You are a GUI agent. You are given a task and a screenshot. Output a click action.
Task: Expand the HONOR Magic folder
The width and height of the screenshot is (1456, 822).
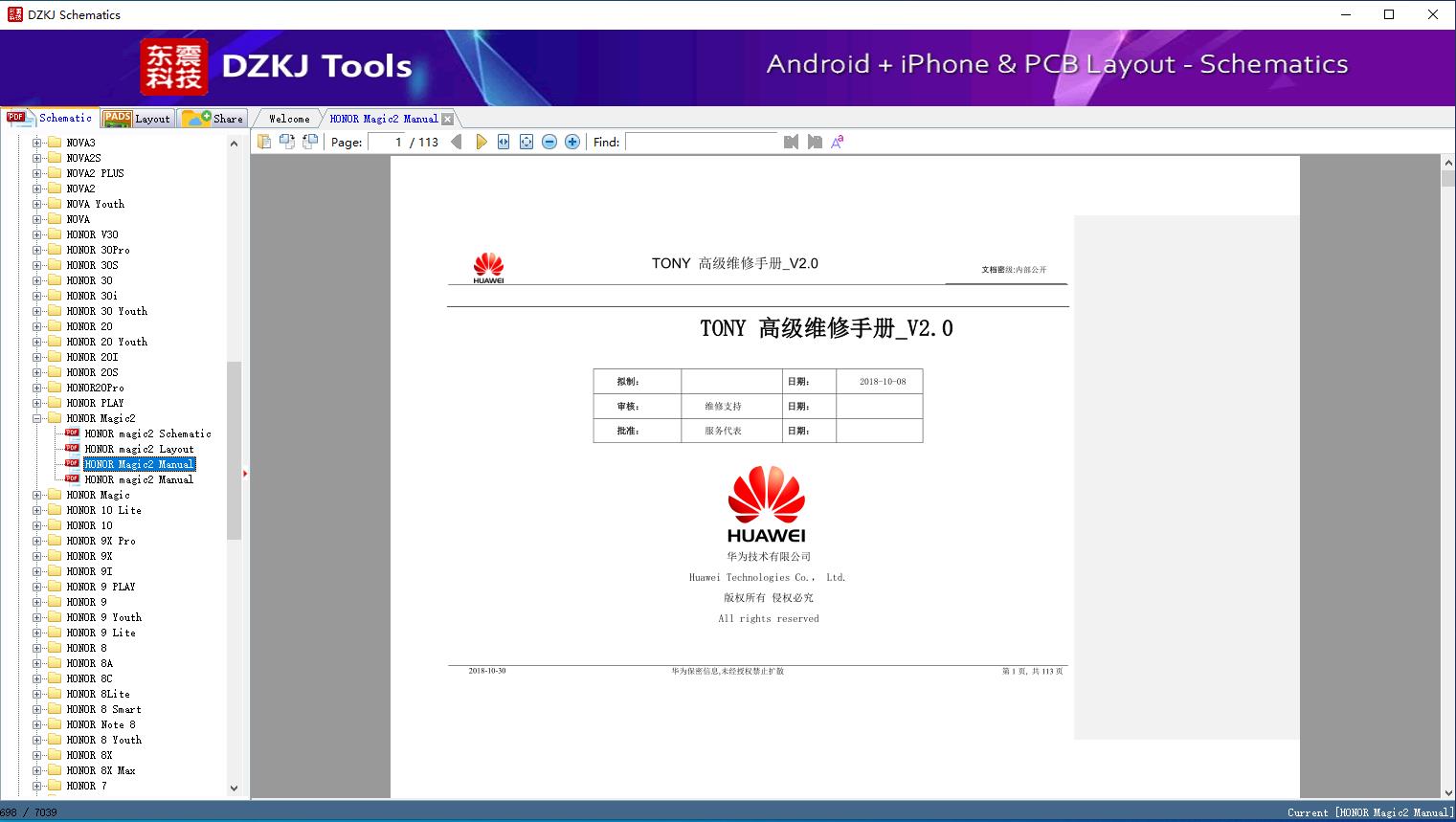[x=37, y=495]
